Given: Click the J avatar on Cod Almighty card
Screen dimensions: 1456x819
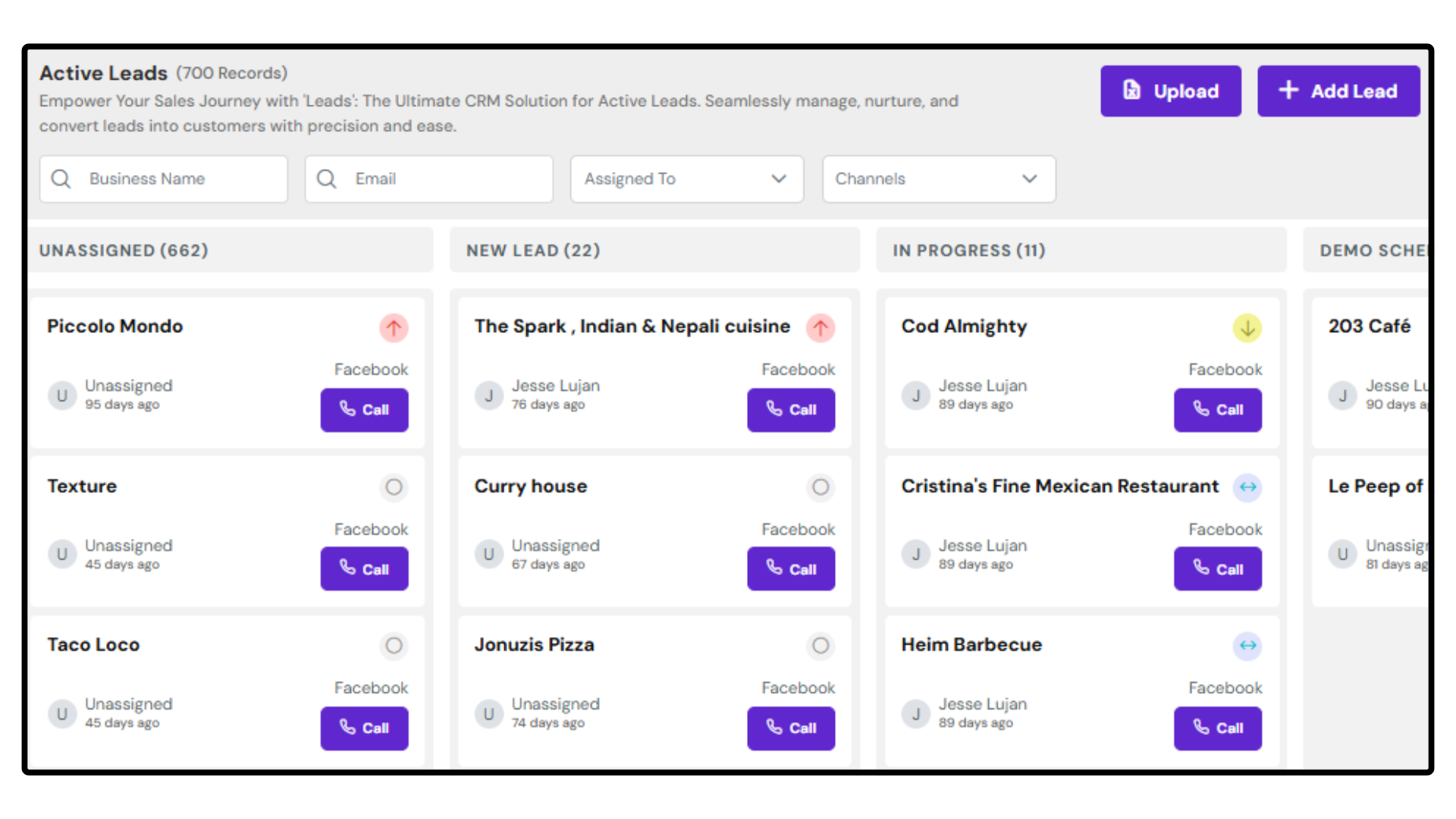Looking at the screenshot, I should coord(916,395).
